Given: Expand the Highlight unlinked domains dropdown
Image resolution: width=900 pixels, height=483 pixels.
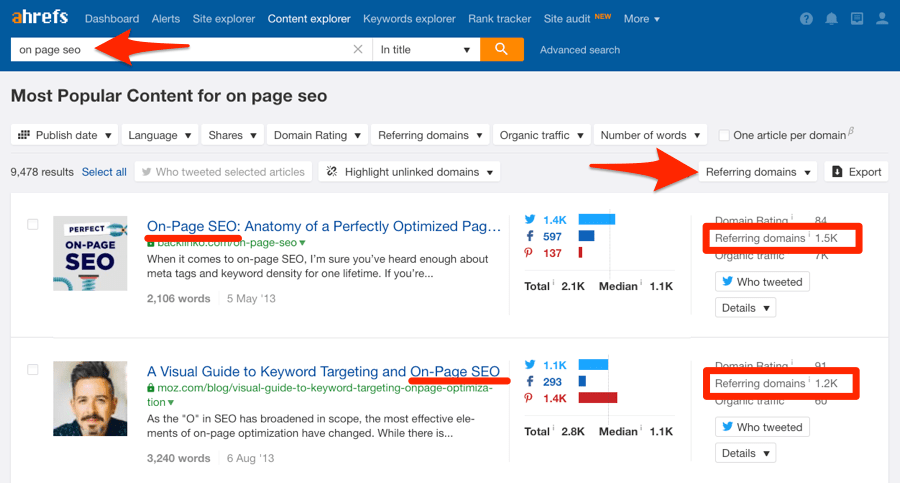Looking at the screenshot, I should pyautogui.click(x=409, y=172).
